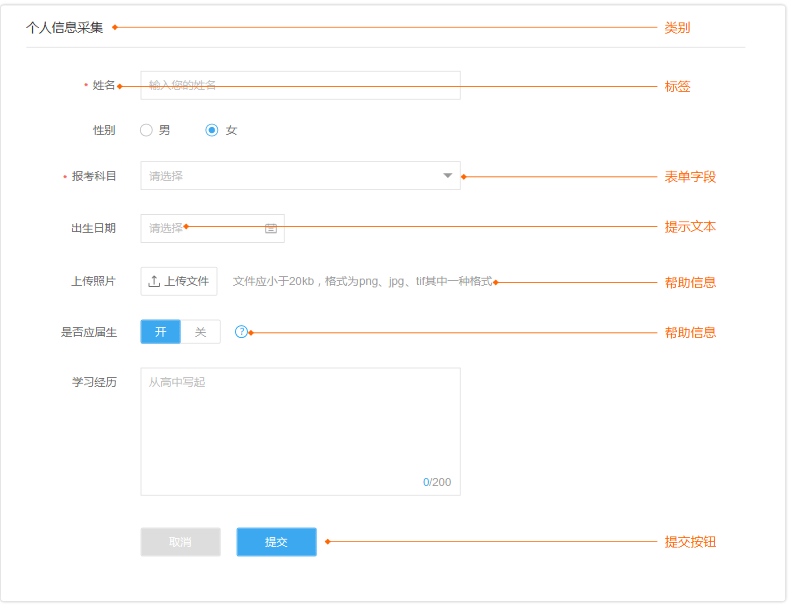Open the 出生日期 date picker field

point(213,228)
